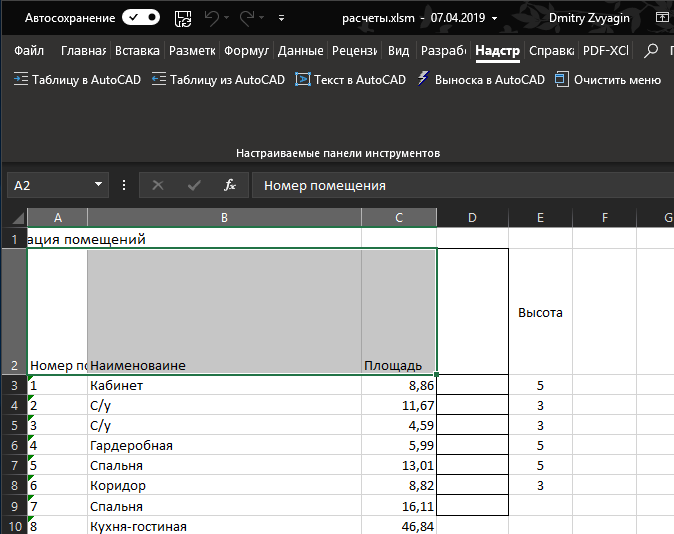Click cell with Наименоваине header
Viewport: 674px width, 534px height.
coord(224,312)
